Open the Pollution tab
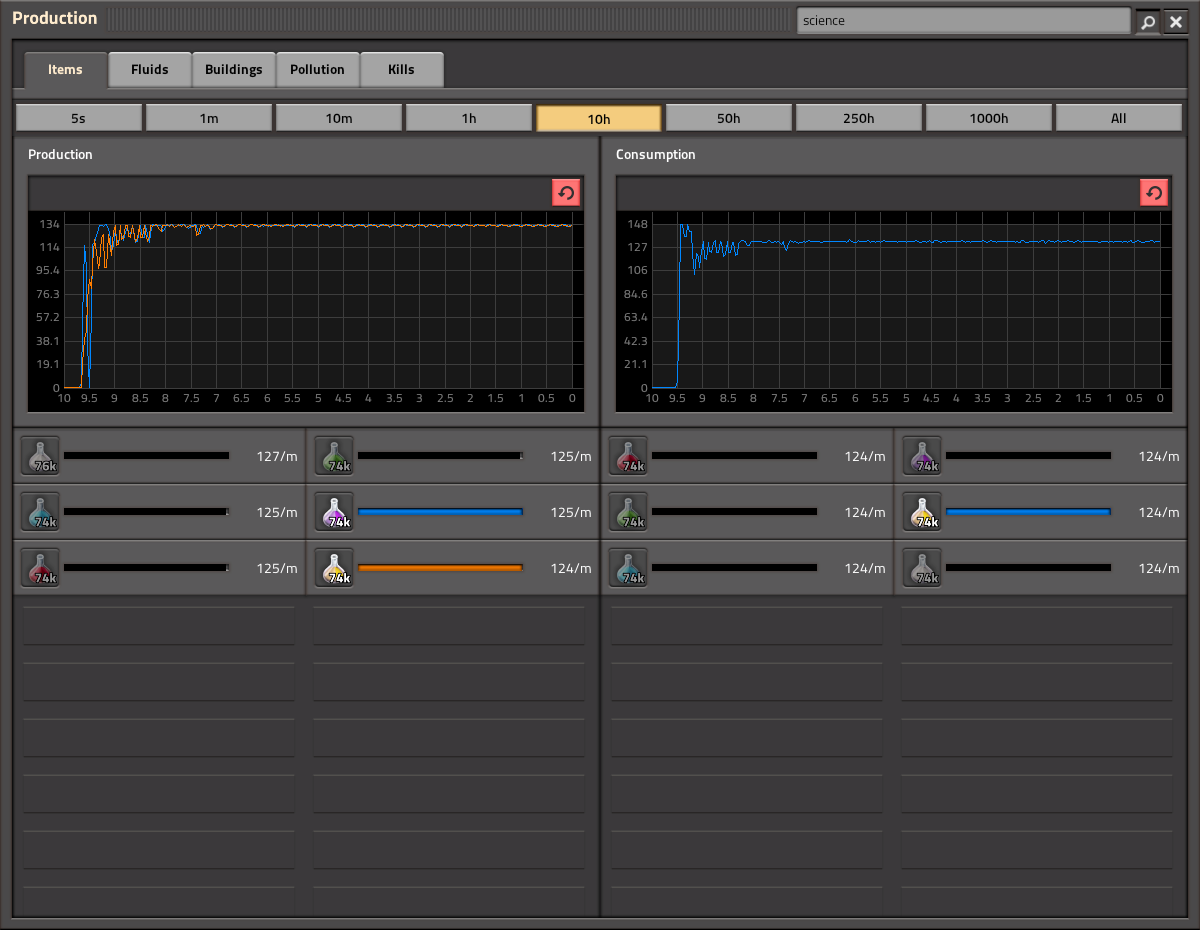 click(317, 70)
